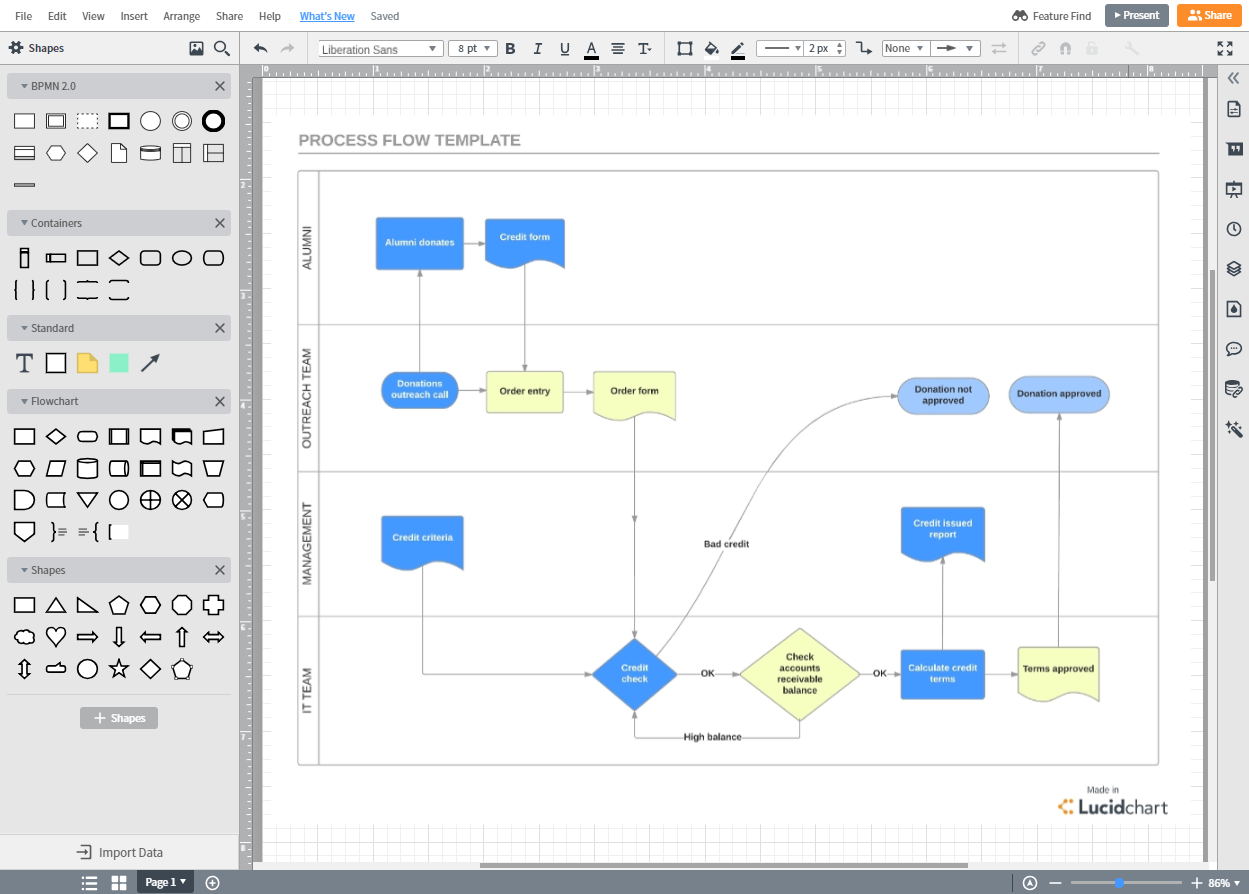Click Import Data
This screenshot has height=894, width=1249.
pos(120,852)
